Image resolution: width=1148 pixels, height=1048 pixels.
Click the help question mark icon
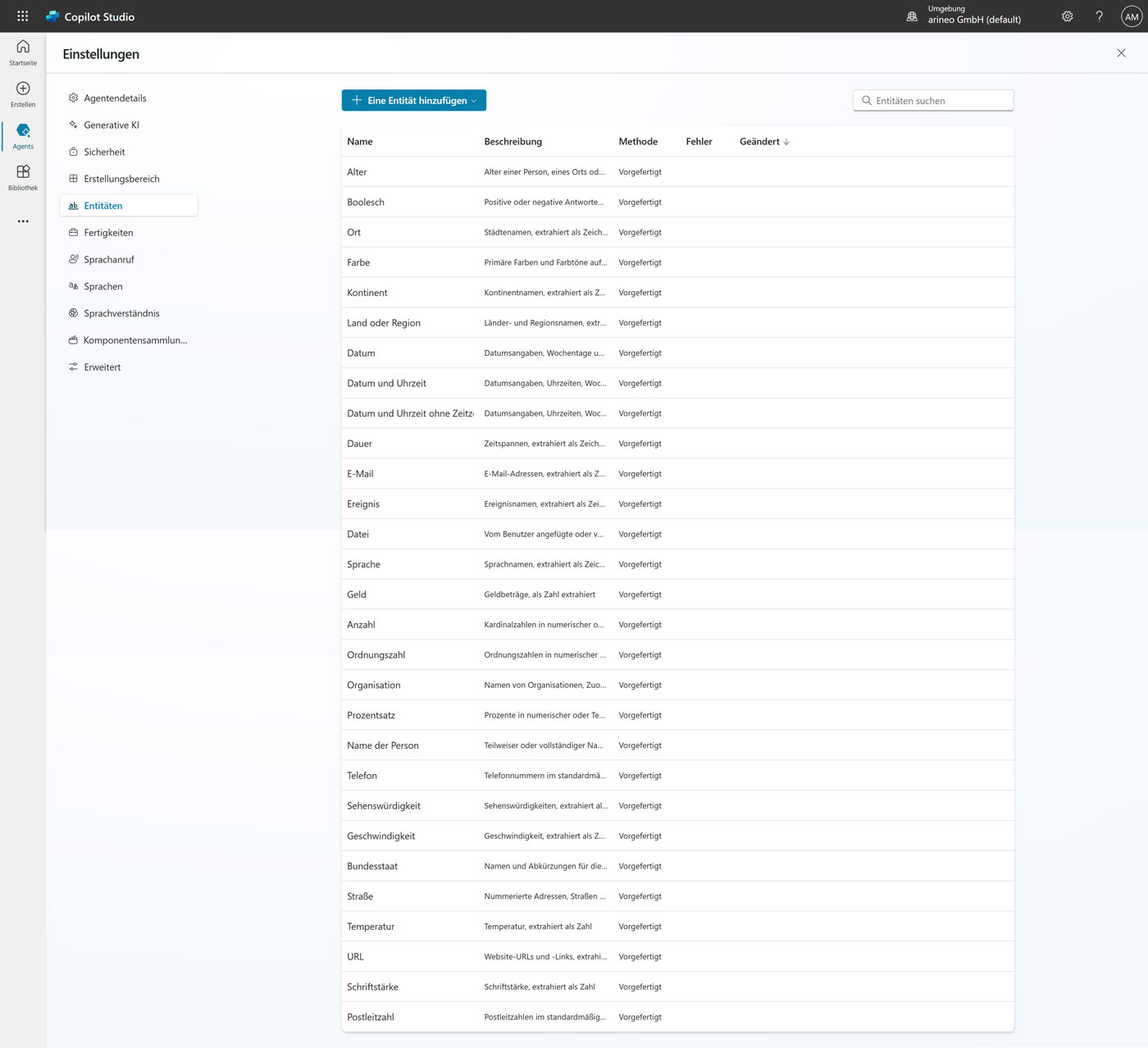click(1099, 16)
